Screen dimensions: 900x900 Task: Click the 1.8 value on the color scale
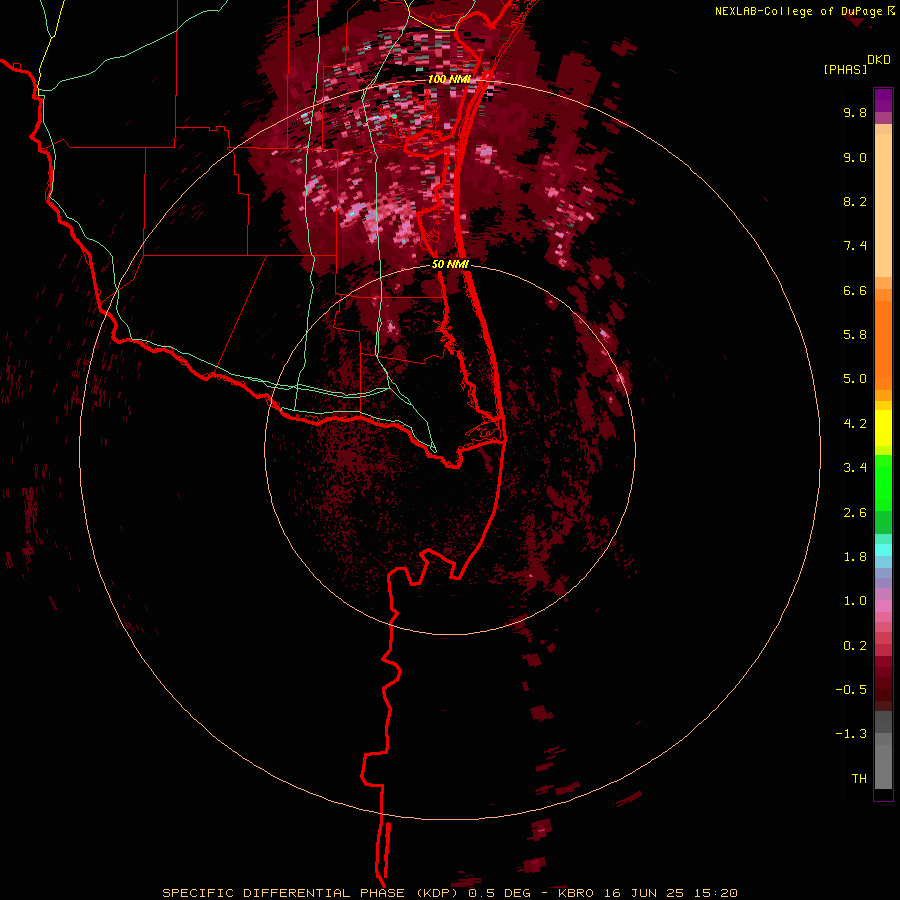[x=855, y=557]
